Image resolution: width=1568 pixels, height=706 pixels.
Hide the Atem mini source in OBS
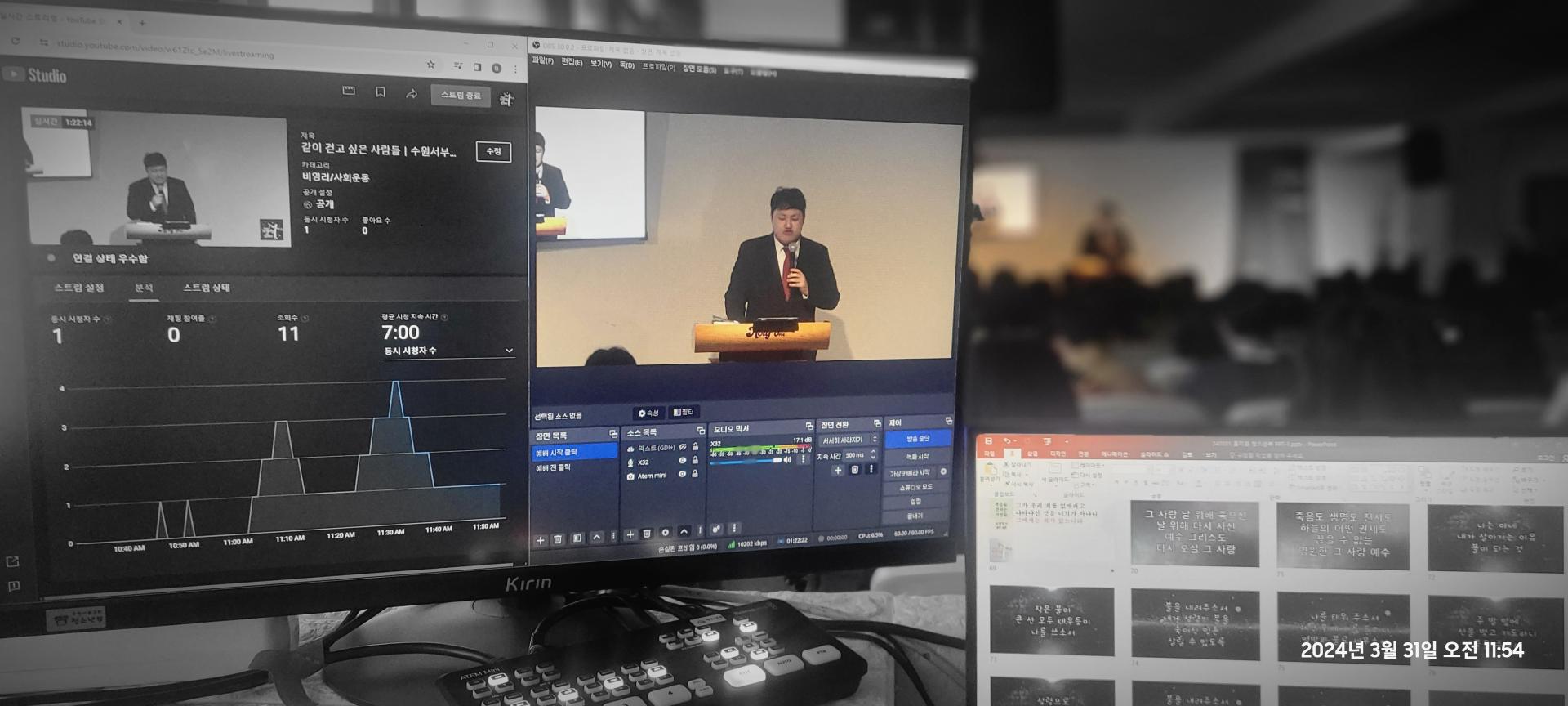tap(683, 474)
